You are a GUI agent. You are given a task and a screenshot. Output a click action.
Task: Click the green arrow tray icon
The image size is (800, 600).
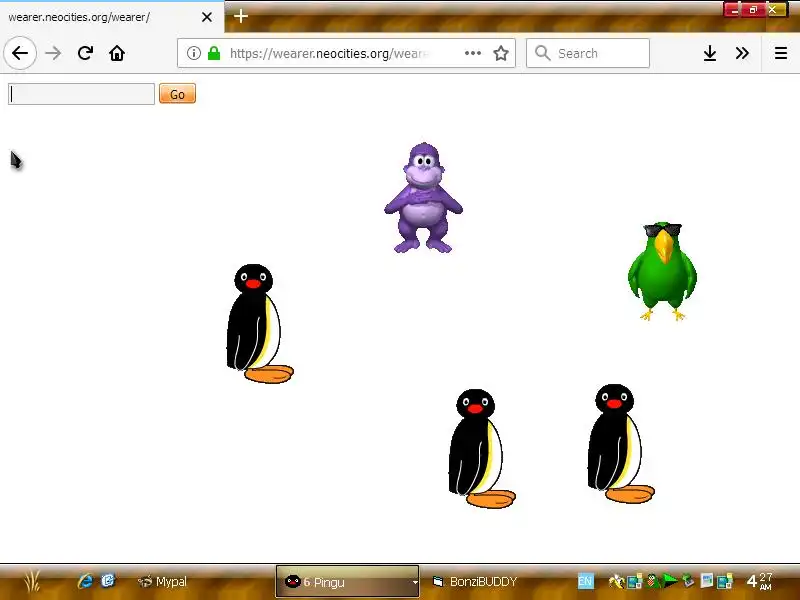point(670,580)
